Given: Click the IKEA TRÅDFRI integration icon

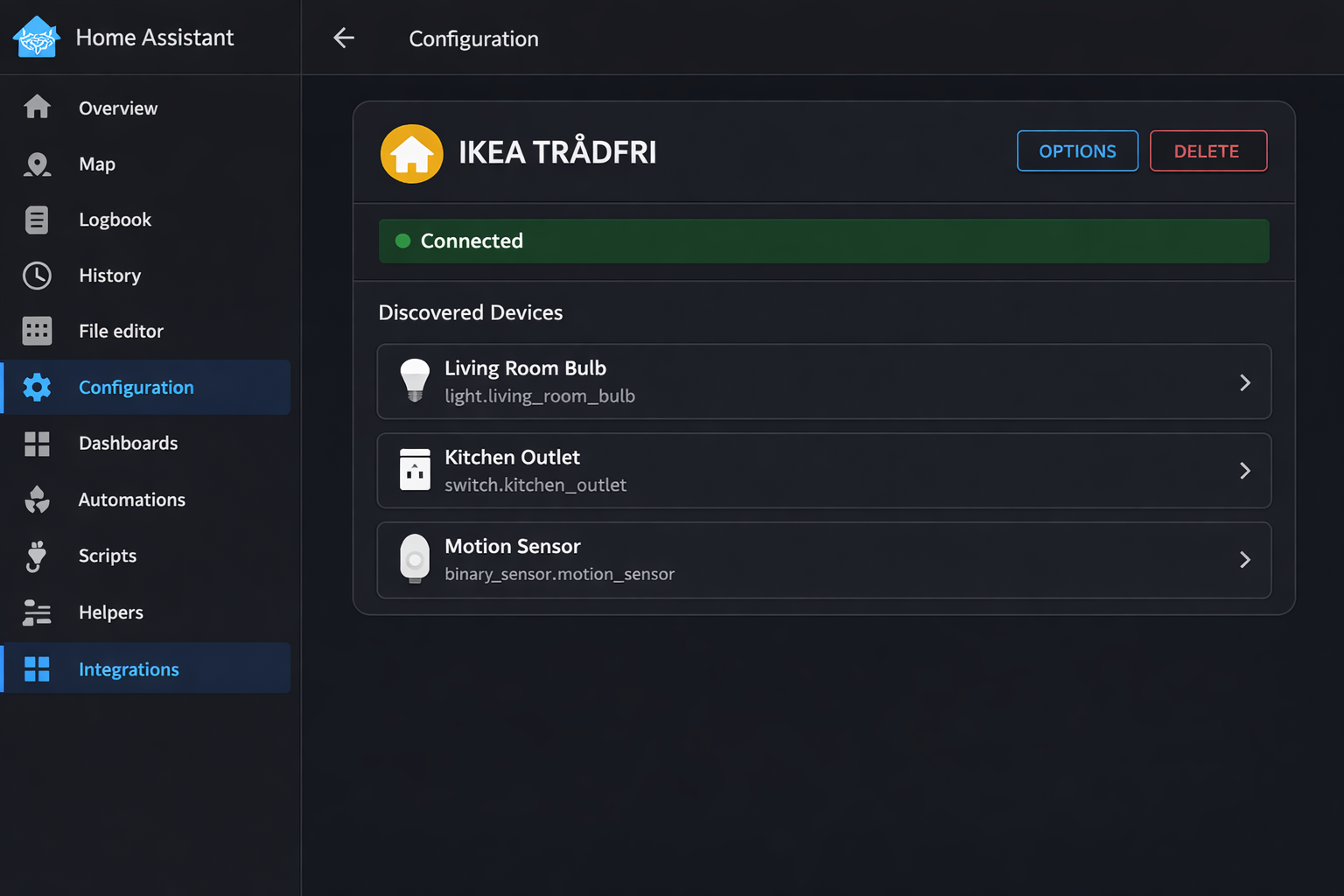Looking at the screenshot, I should point(411,153).
